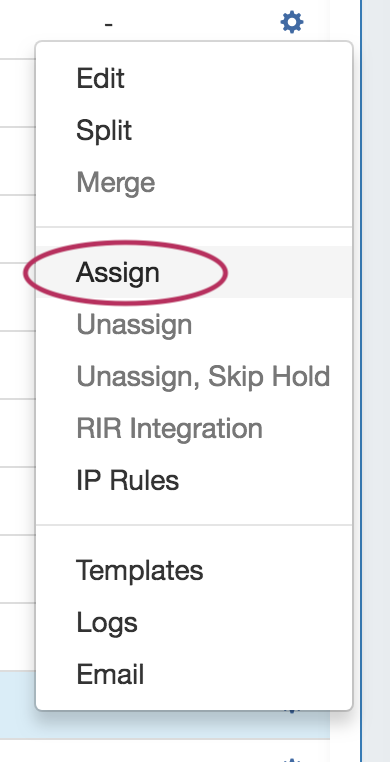Choose Unassign, Skip Hold

pos(203,376)
